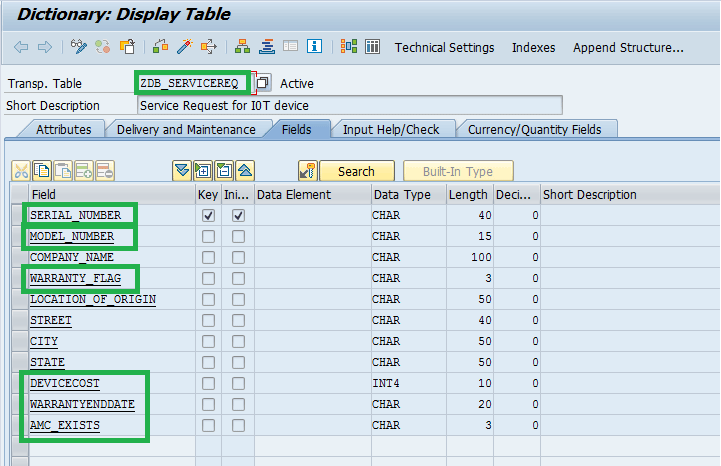The height and width of the screenshot is (466, 721).
Task: Click the Key fields jump icon
Action: pyautogui.click(x=308, y=171)
